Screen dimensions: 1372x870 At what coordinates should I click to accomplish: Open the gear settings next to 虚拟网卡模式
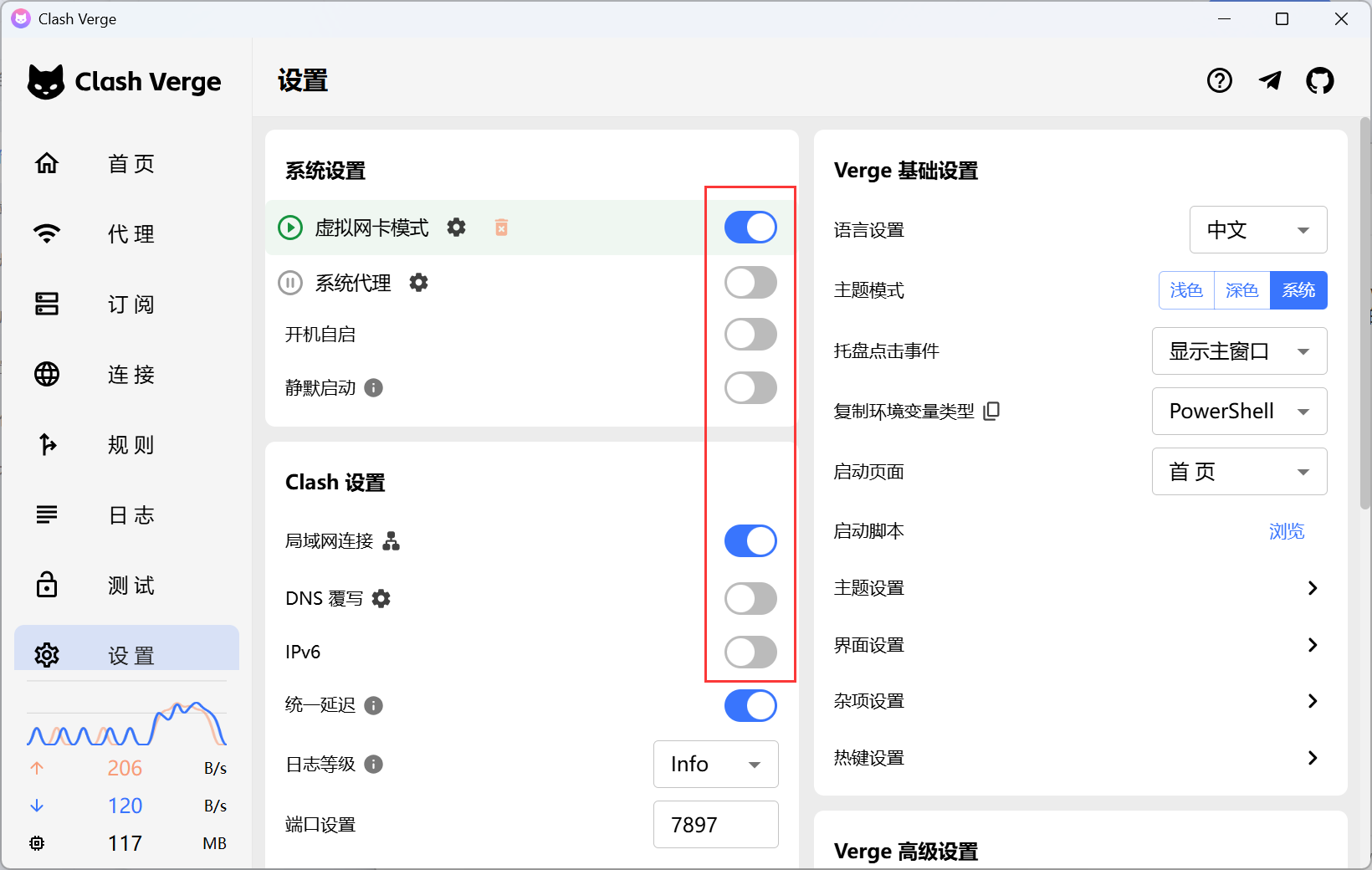pyautogui.click(x=456, y=227)
